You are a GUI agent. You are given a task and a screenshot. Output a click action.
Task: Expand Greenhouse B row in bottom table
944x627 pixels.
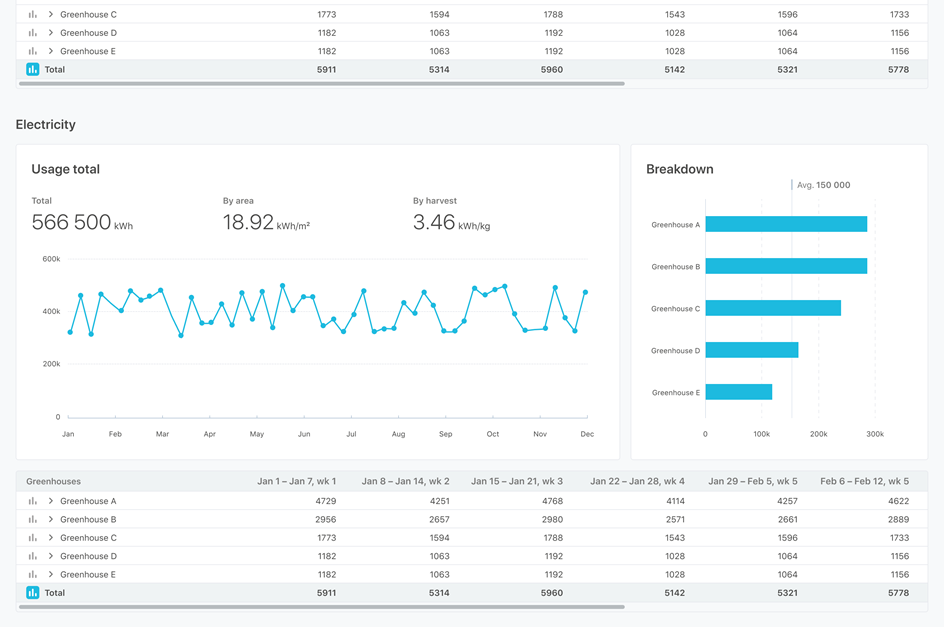[51, 520]
